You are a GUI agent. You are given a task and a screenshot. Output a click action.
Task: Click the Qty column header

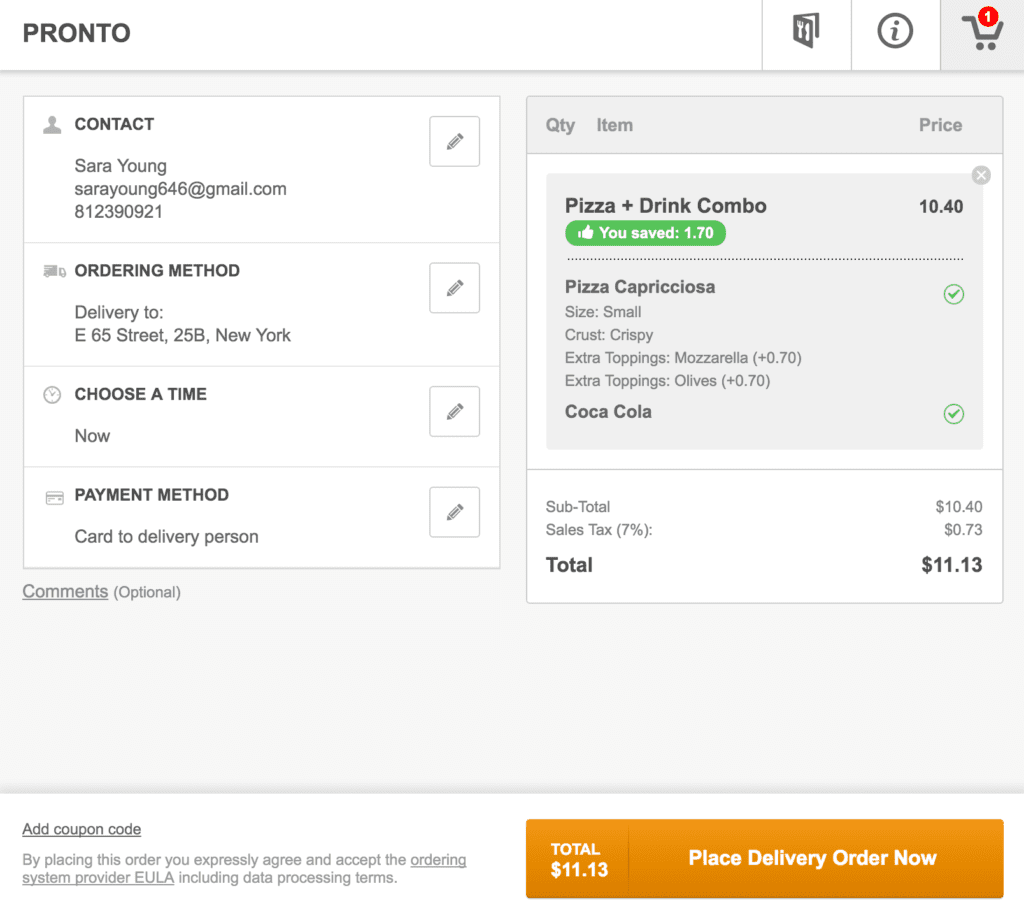point(560,125)
